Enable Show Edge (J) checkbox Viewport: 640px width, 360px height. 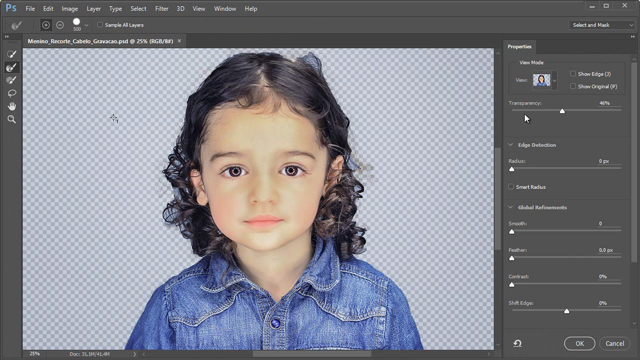click(x=573, y=74)
